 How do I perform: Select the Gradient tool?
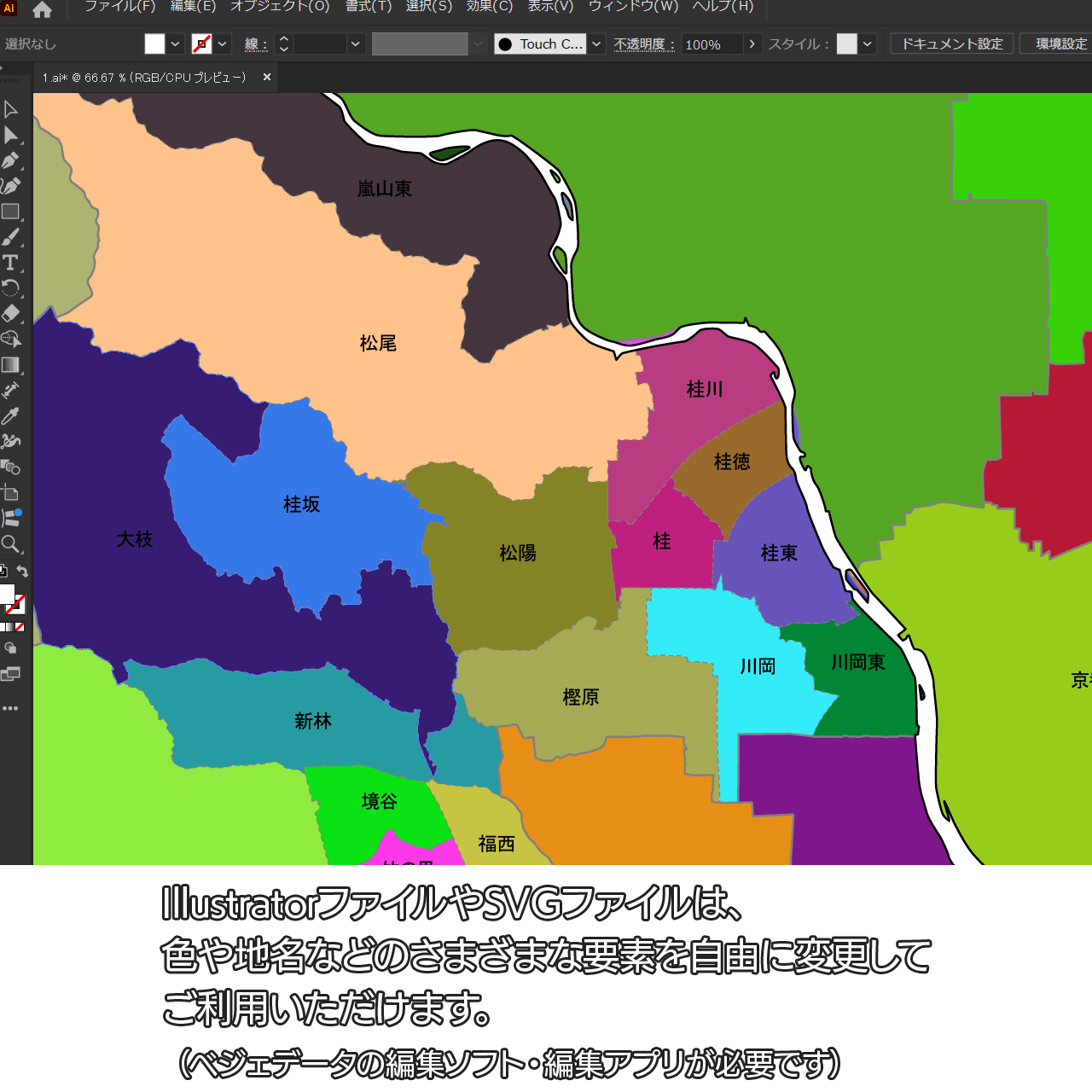click(10, 365)
